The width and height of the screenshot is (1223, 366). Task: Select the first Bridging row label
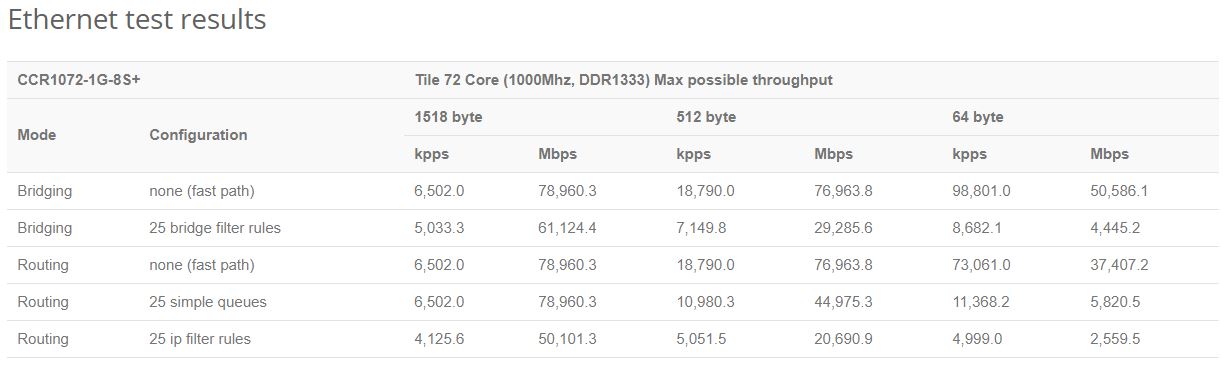coord(45,190)
